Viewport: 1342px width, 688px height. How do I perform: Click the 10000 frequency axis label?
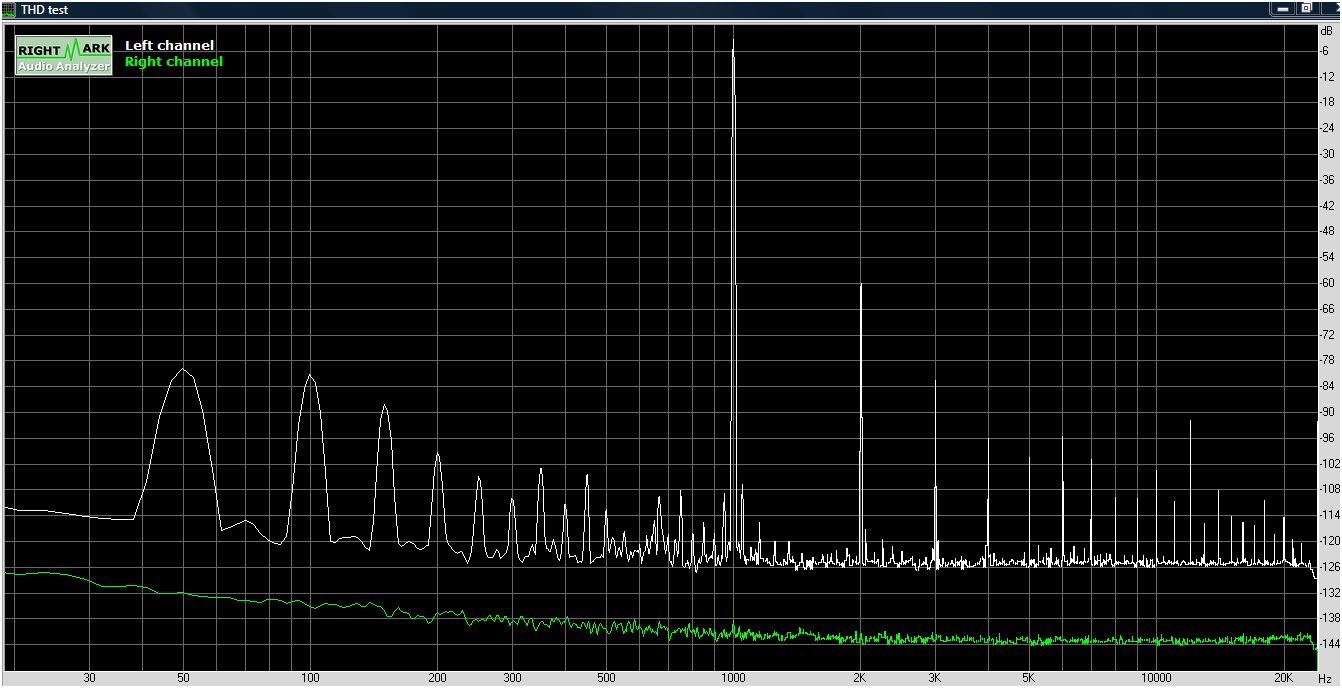[x=1156, y=678]
